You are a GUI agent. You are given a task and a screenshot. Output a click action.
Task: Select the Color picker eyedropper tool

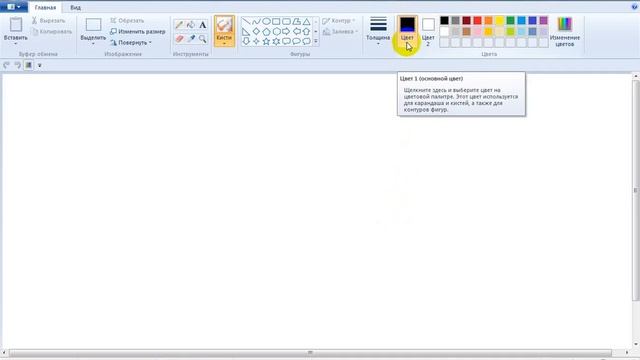(191, 39)
